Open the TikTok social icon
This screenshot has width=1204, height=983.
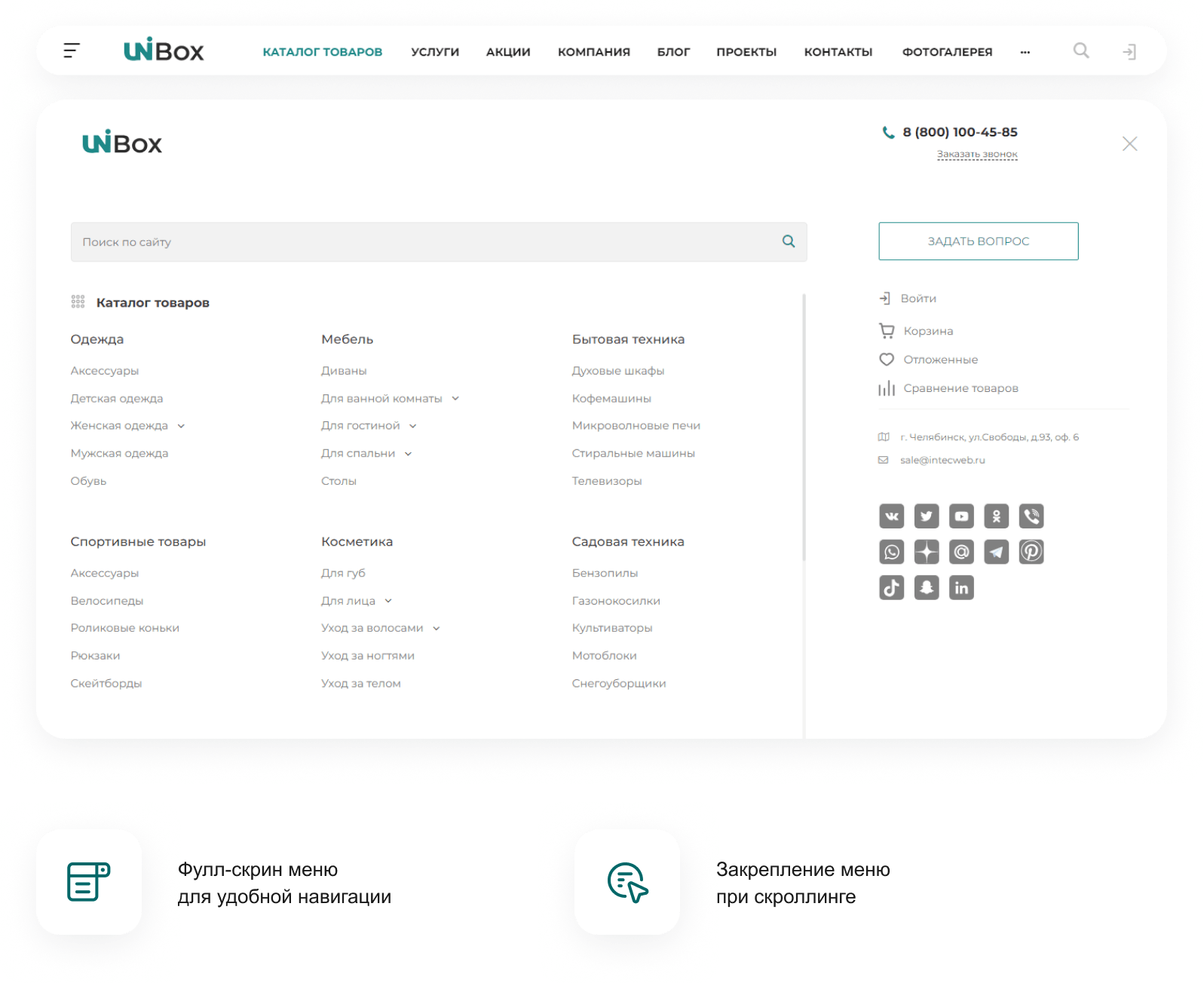pos(891,587)
